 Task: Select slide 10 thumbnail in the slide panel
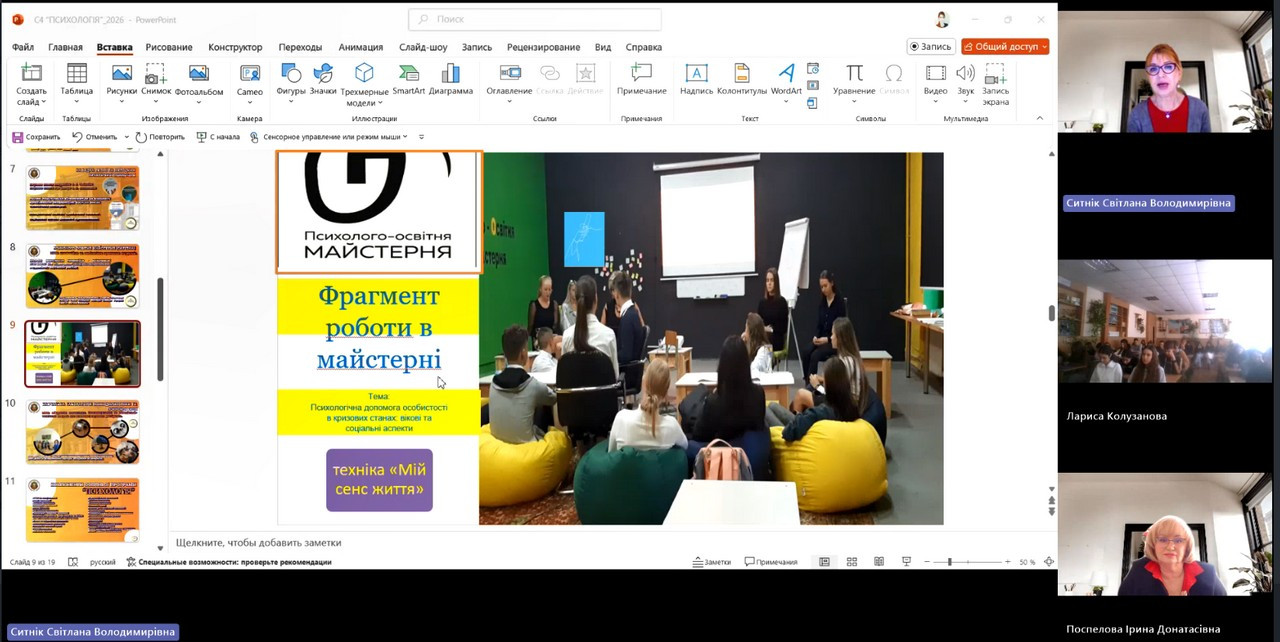click(x=82, y=432)
